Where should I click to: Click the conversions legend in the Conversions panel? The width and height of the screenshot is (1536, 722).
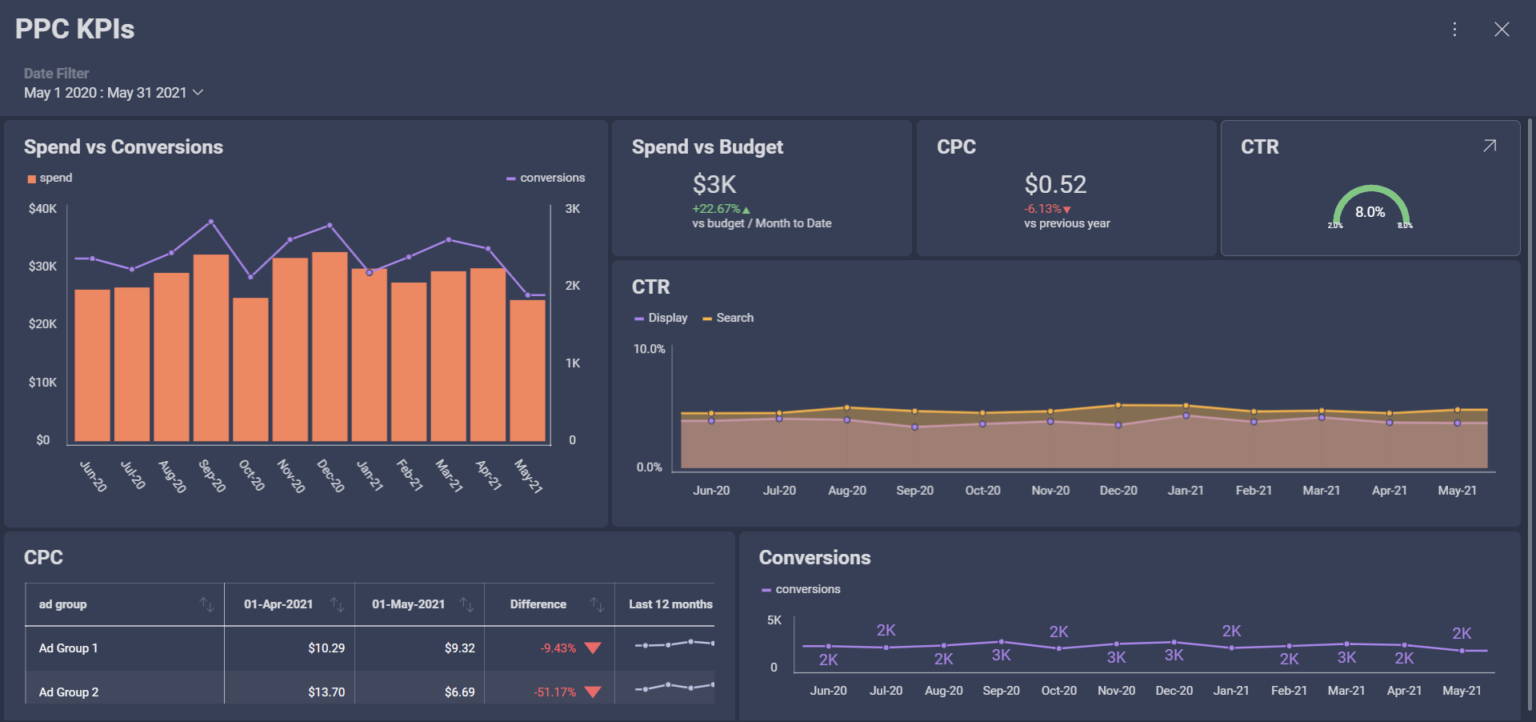pos(801,589)
